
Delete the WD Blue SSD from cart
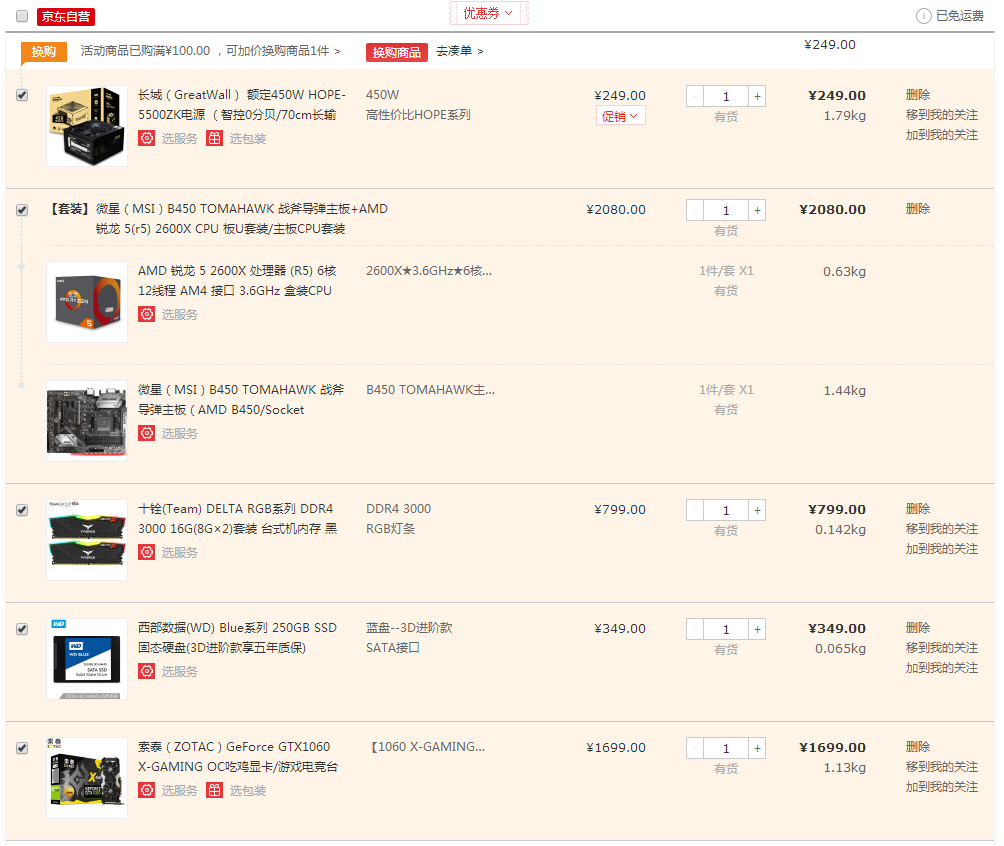(918, 628)
